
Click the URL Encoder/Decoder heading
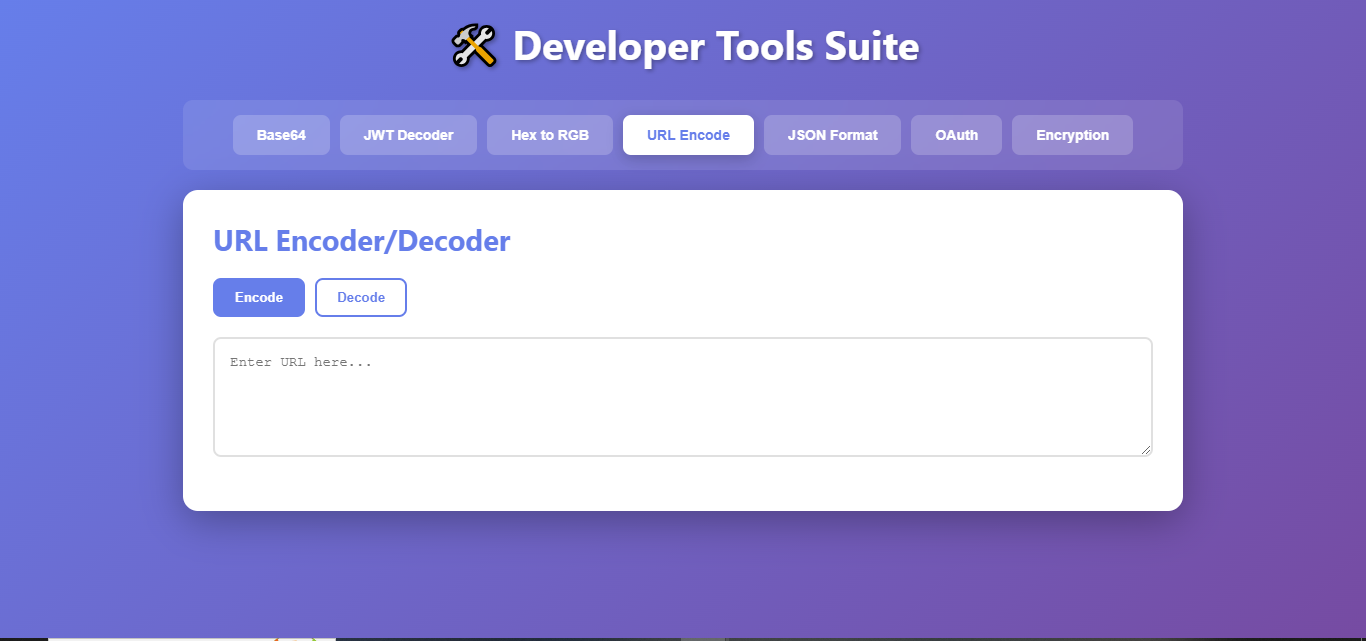(x=362, y=240)
